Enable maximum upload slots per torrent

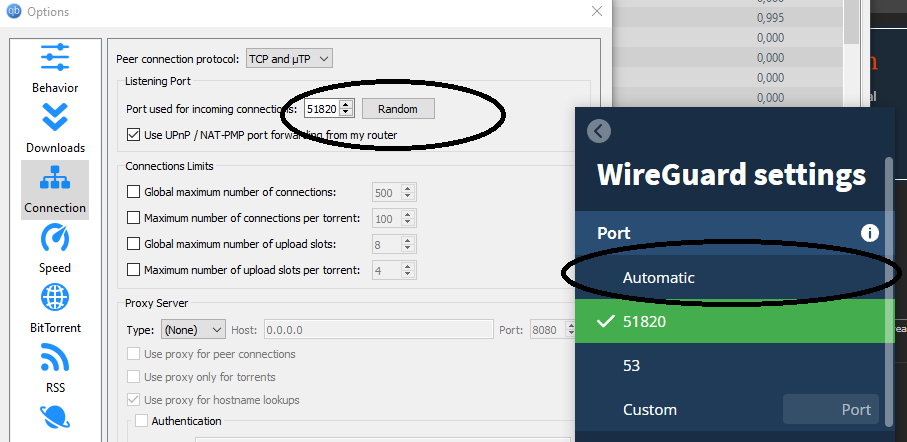click(x=134, y=270)
